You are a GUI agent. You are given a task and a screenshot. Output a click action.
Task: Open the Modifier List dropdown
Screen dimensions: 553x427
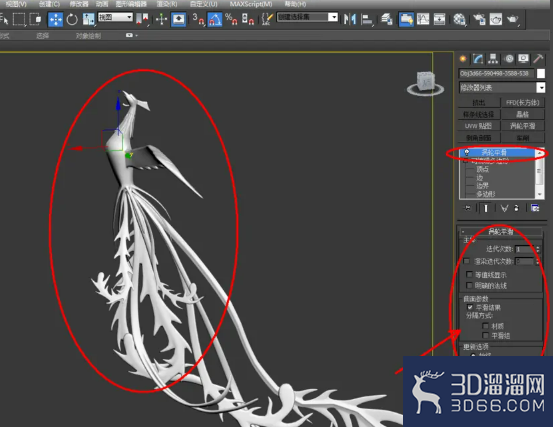point(502,87)
